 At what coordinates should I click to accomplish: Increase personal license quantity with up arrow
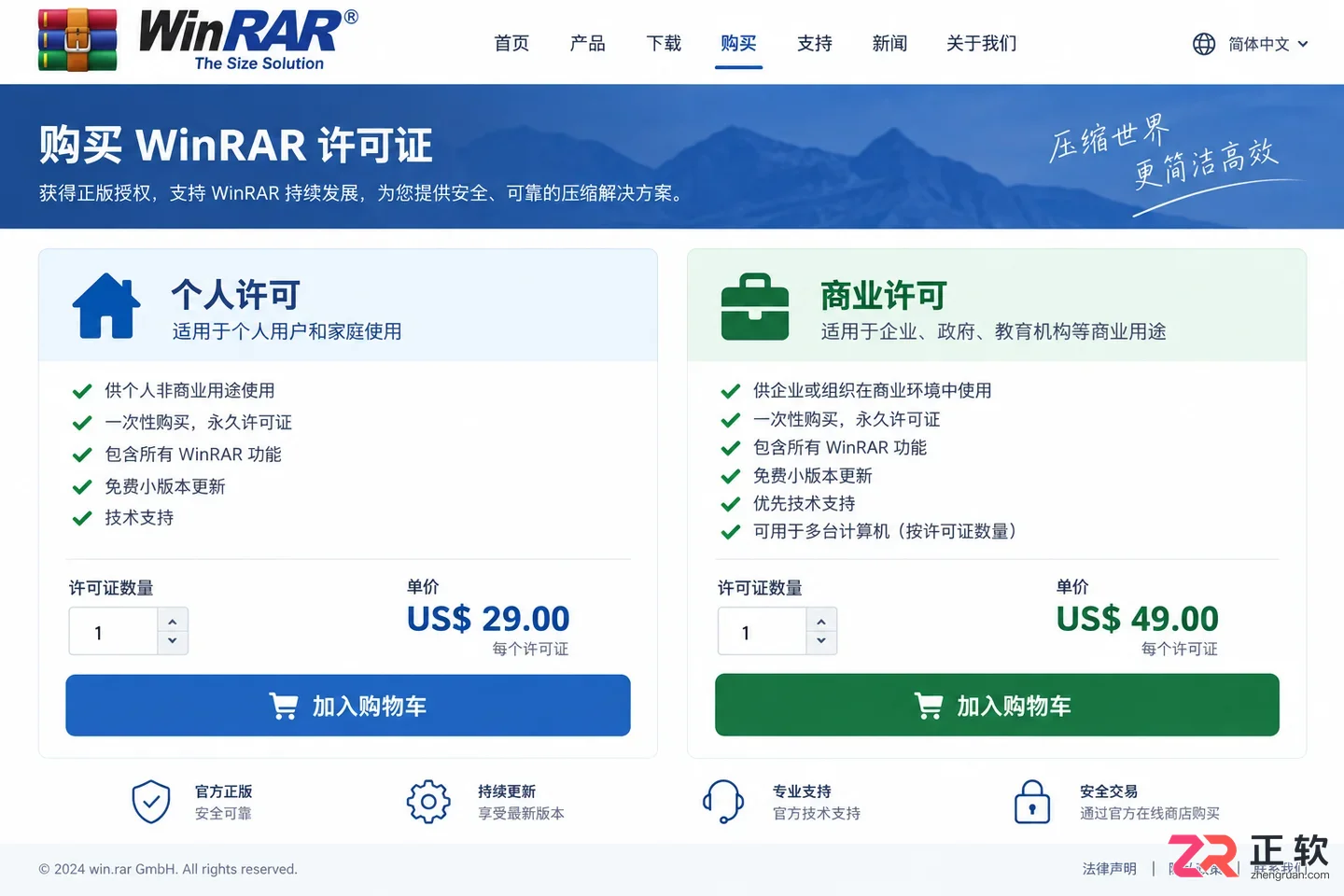click(173, 621)
